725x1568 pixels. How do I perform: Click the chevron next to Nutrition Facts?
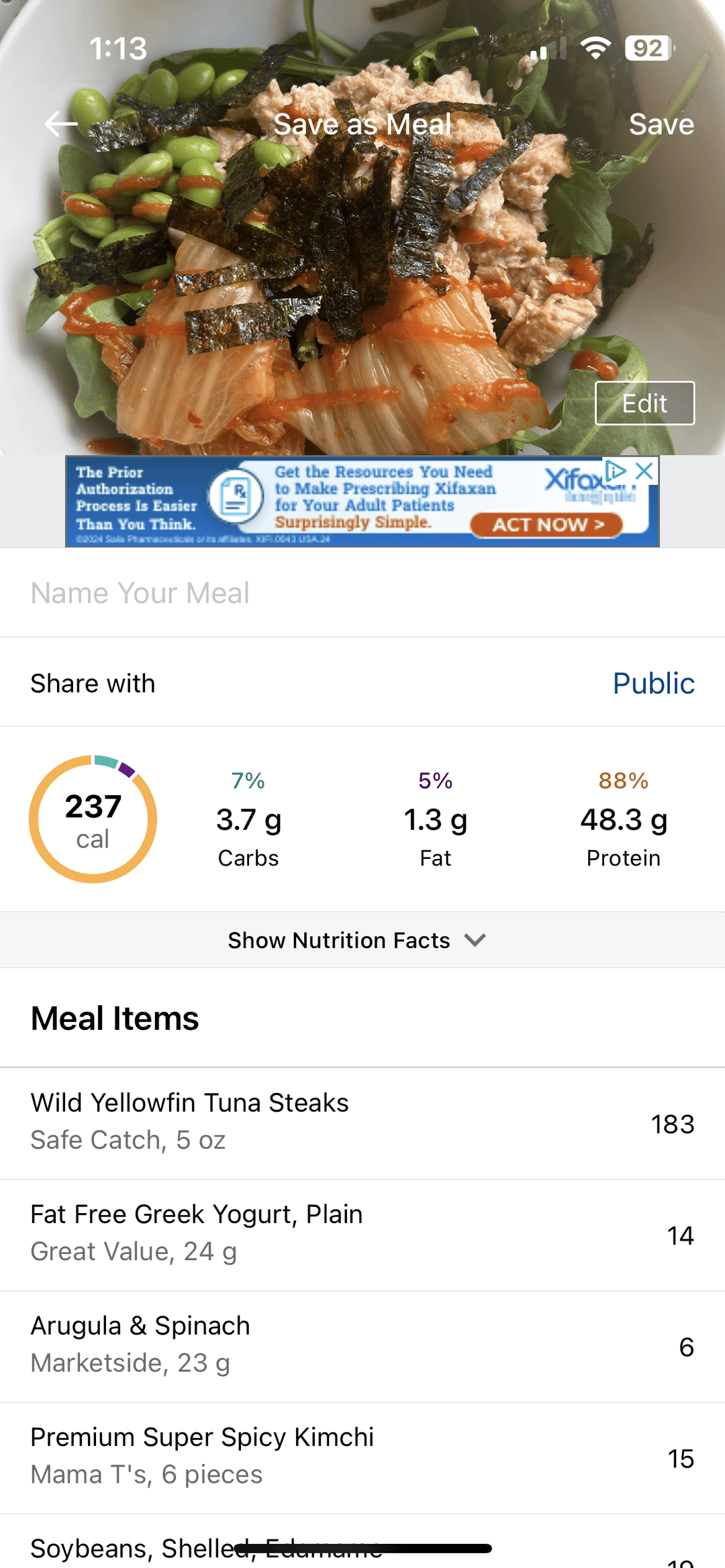pyautogui.click(x=475, y=940)
